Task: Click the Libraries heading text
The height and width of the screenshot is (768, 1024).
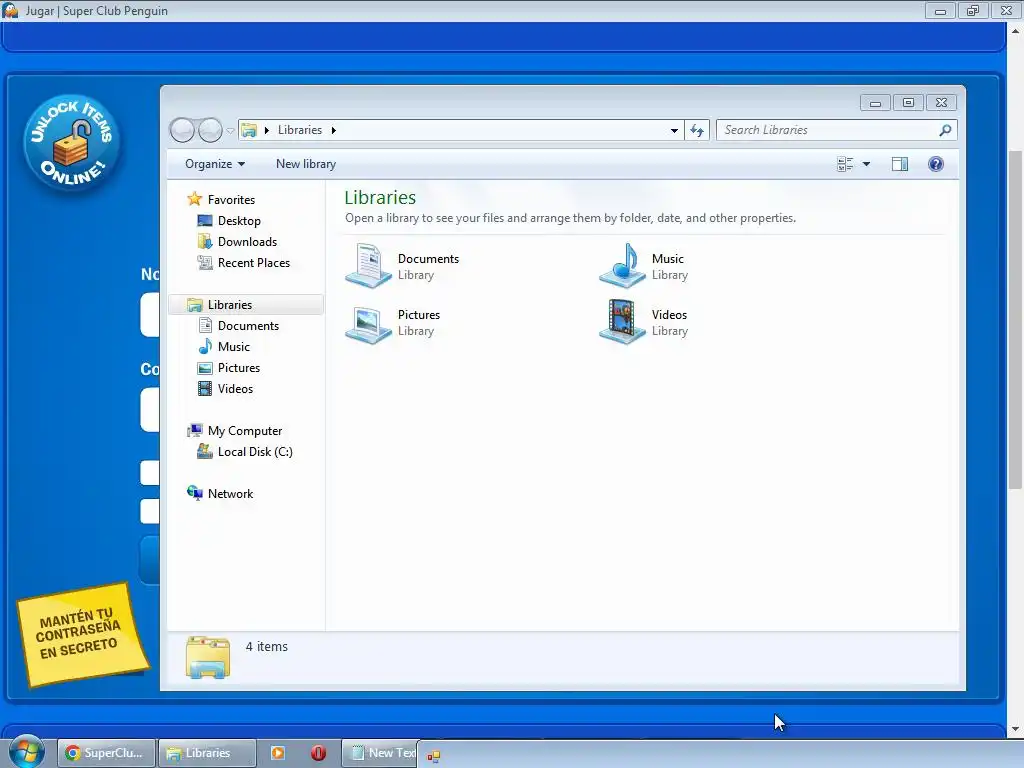Action: 380,197
